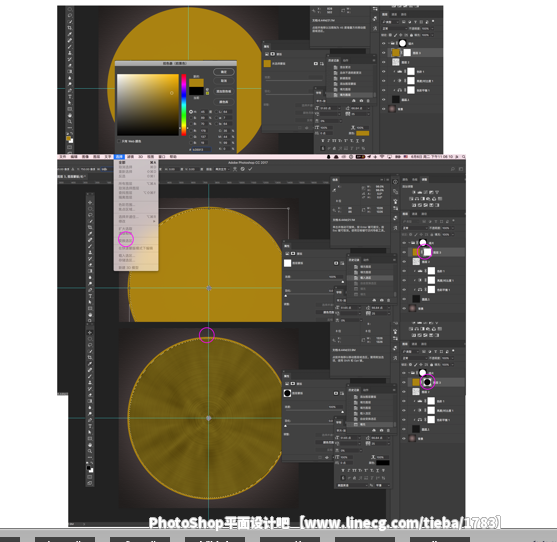
Task: Hide the group layer in top Layers panel
Action: pyautogui.click(x=384, y=43)
